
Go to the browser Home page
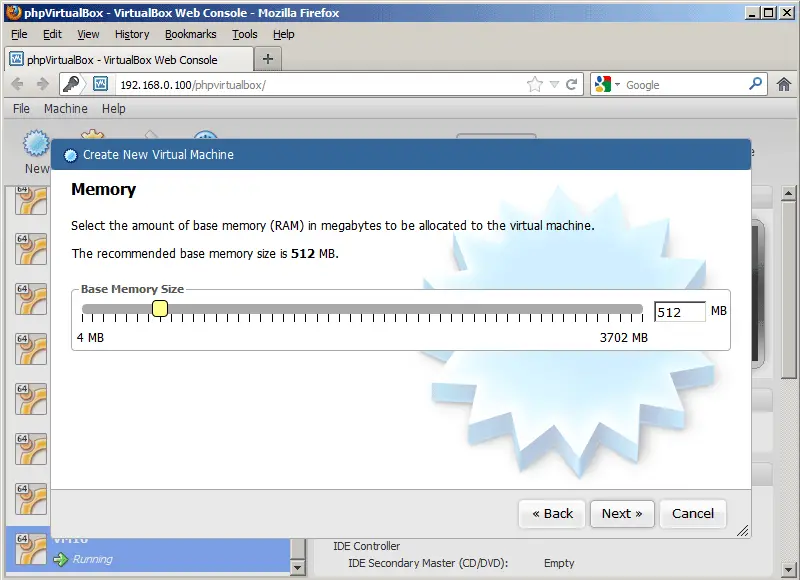tap(784, 84)
